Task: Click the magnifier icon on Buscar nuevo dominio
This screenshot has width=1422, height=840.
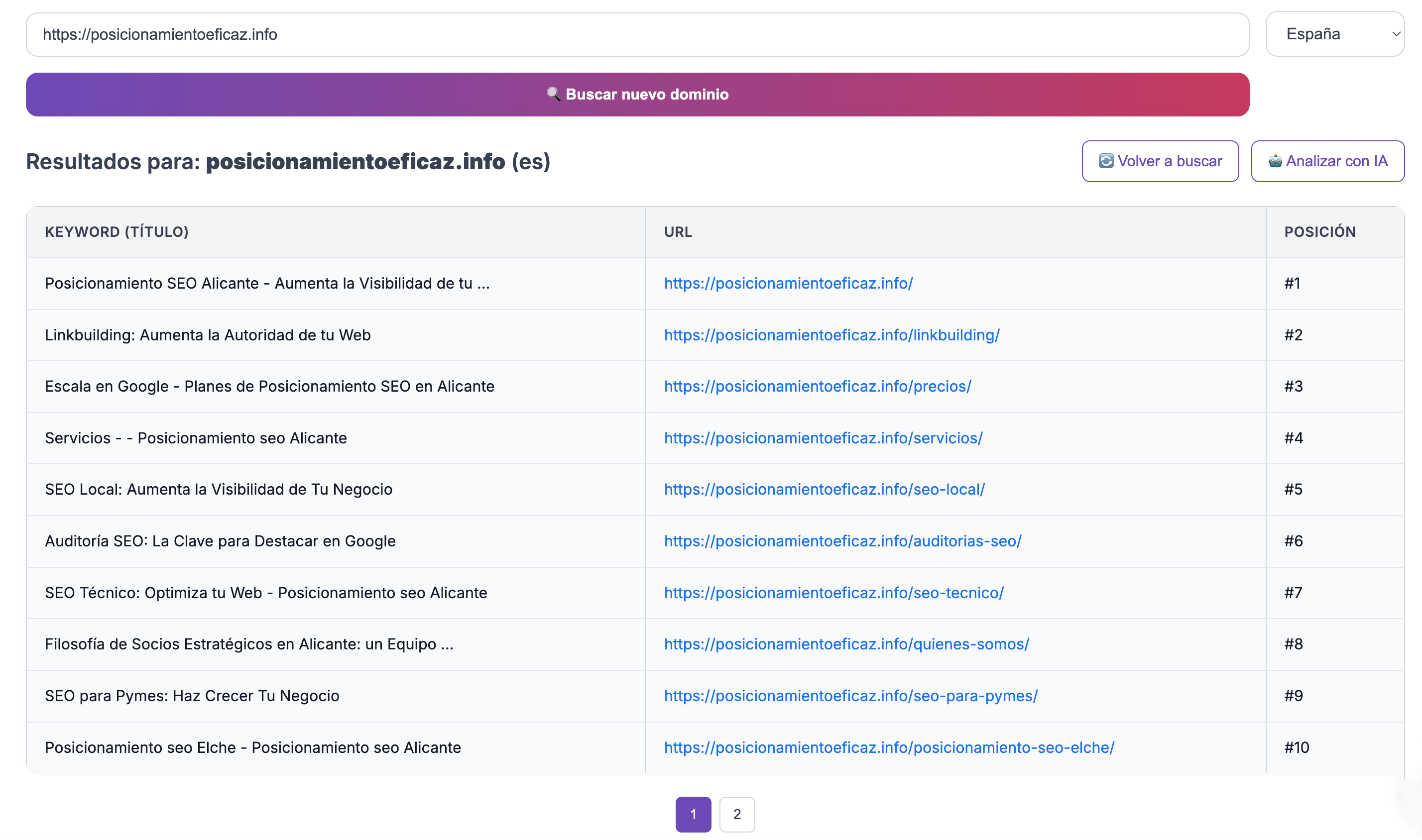Action: (554, 94)
